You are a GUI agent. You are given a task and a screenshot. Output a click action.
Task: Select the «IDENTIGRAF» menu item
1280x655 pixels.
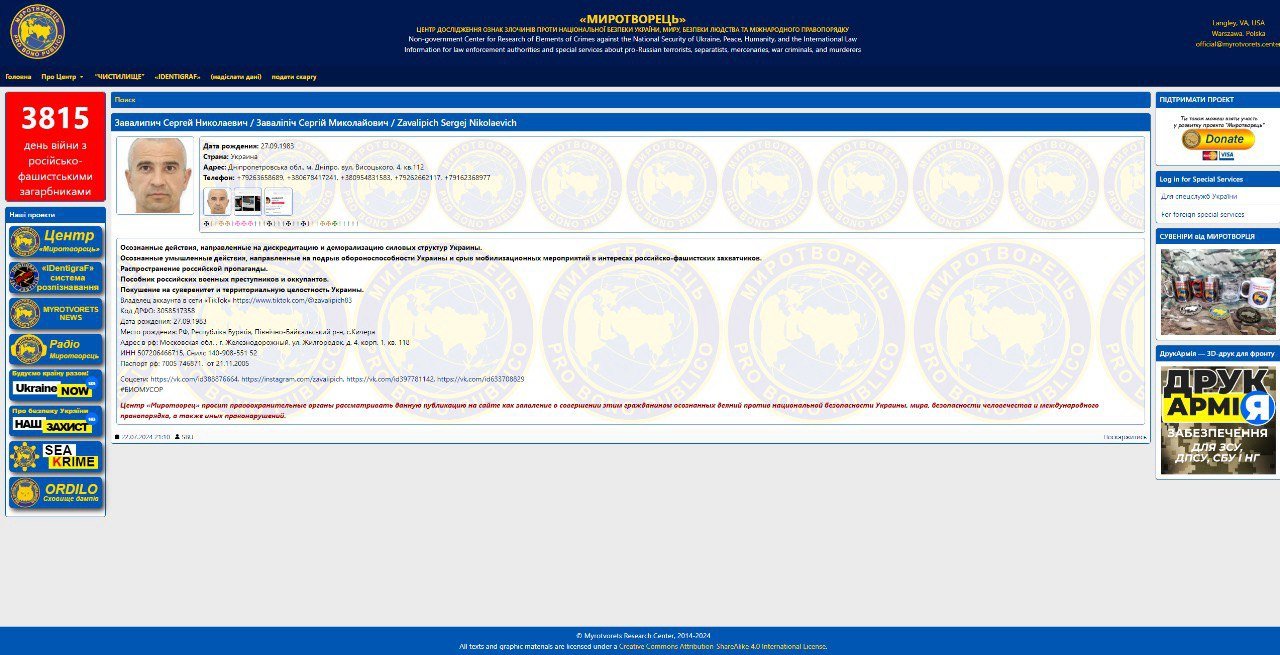[178, 77]
